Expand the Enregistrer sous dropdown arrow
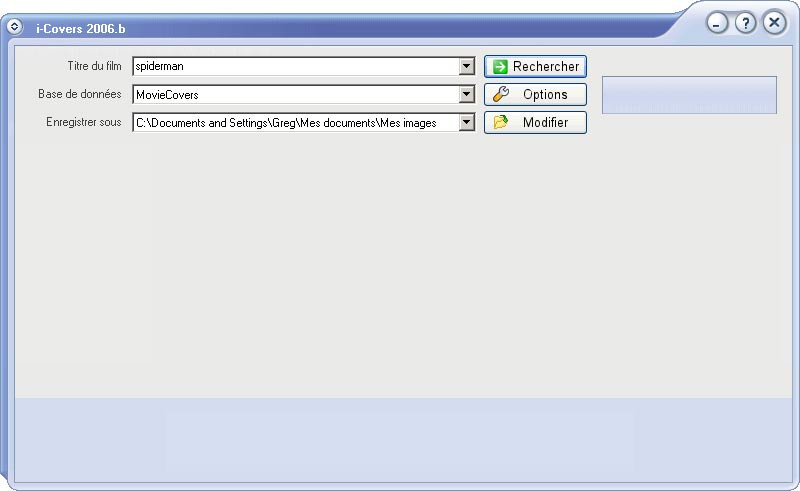The width and height of the screenshot is (800, 491). [x=466, y=122]
